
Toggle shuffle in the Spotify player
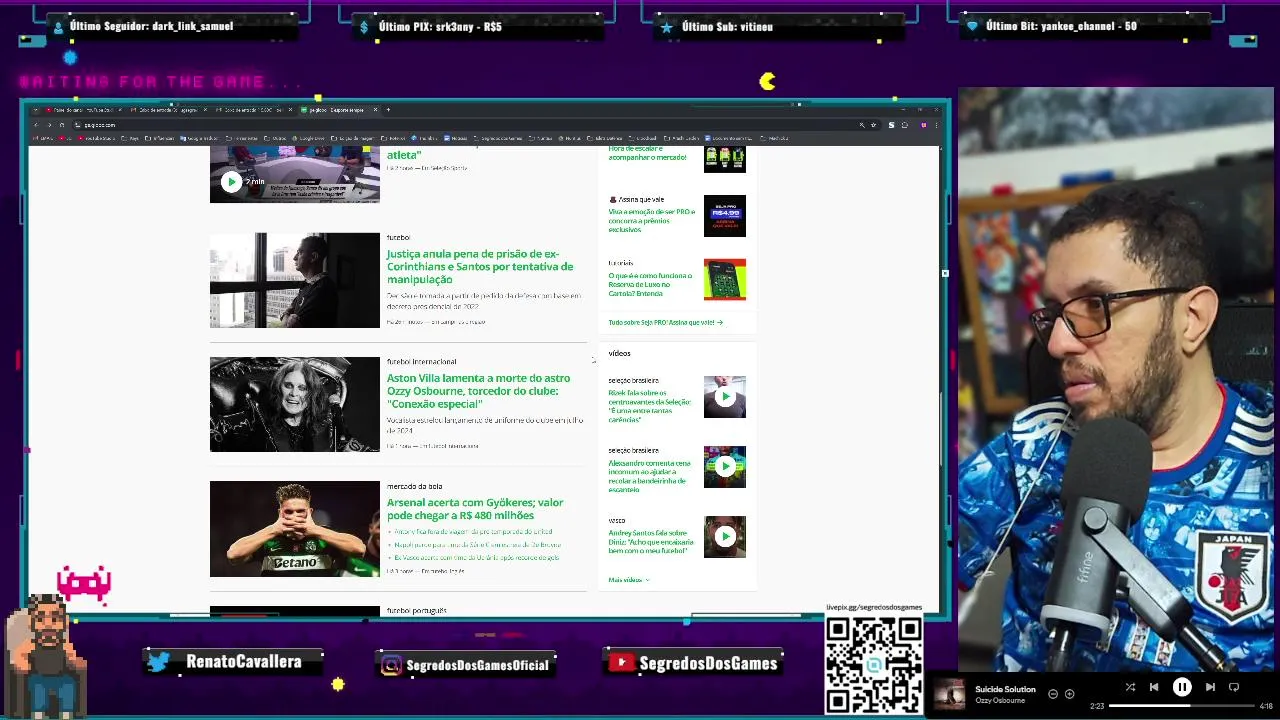[x=1130, y=687]
